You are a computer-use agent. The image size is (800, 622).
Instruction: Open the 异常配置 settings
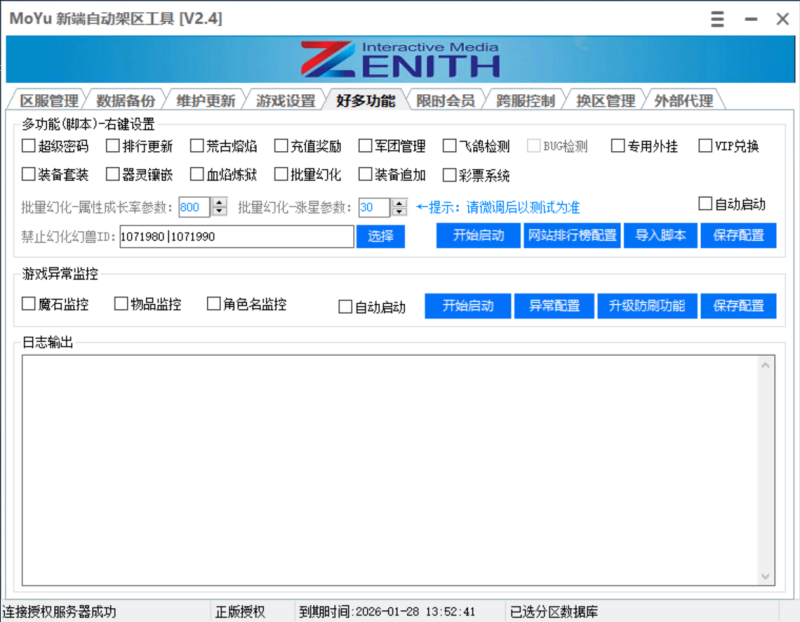(x=554, y=306)
